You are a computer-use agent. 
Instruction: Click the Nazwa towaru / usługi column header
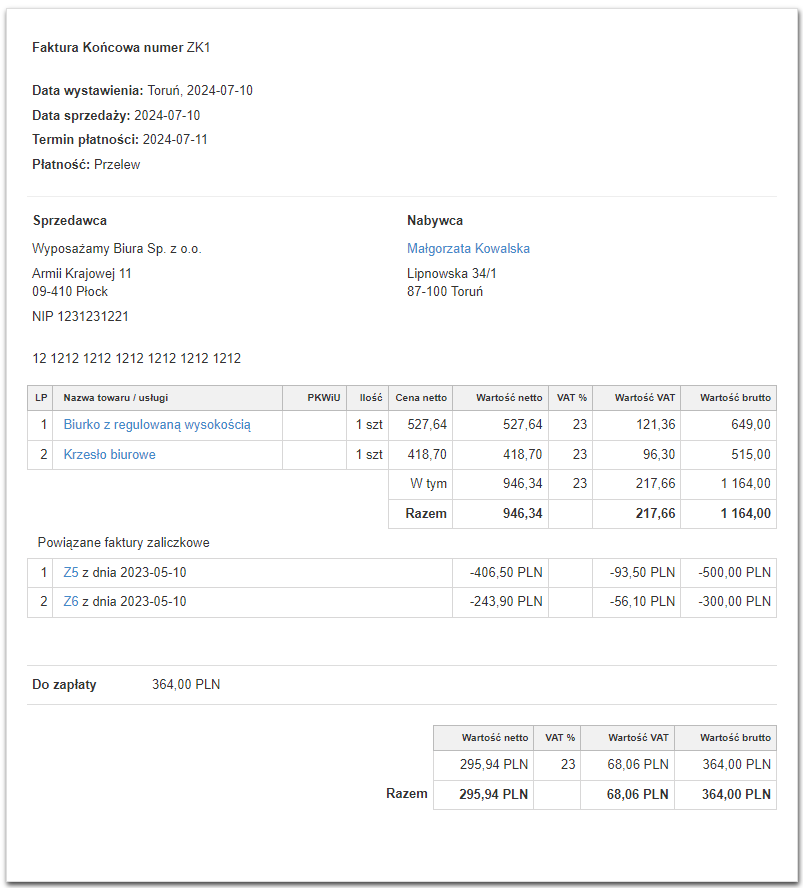click(116, 398)
